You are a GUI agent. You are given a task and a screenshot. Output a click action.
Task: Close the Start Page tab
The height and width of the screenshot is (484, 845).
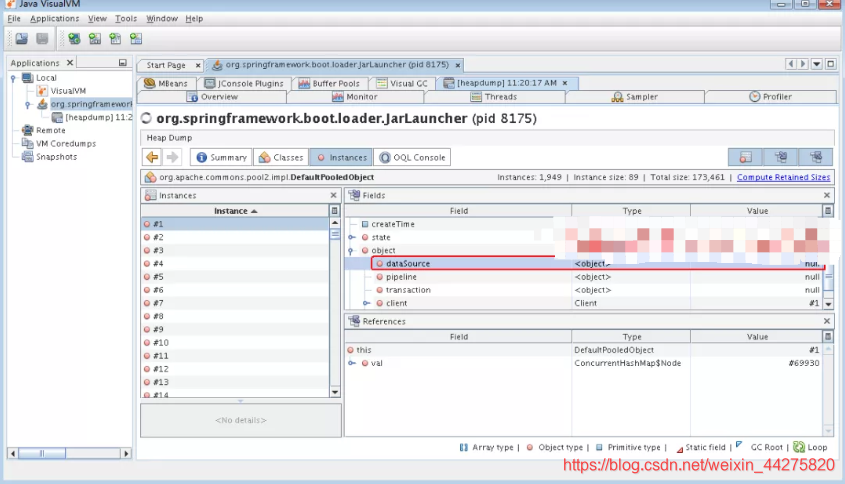coord(198,65)
